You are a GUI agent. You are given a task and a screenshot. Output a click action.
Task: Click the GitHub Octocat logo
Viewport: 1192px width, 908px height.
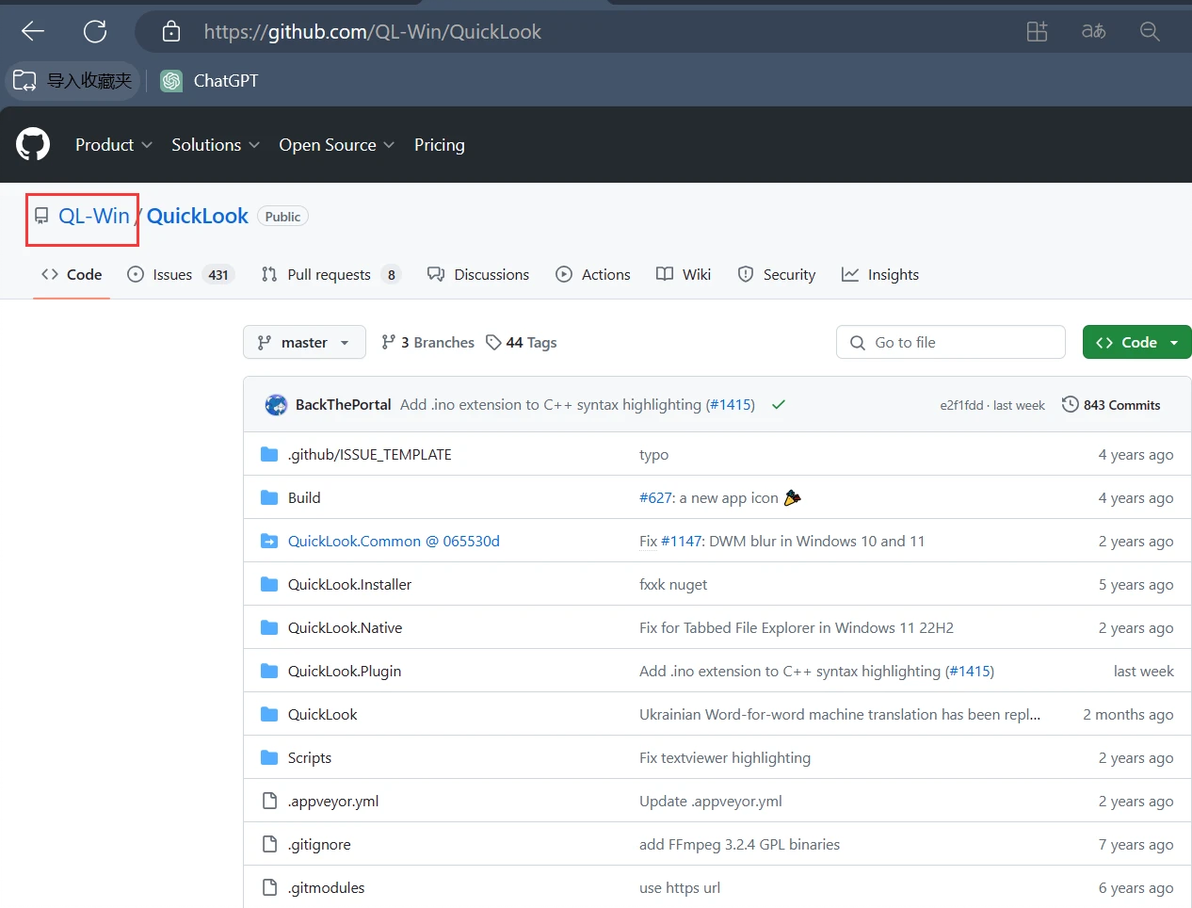[x=33, y=145]
